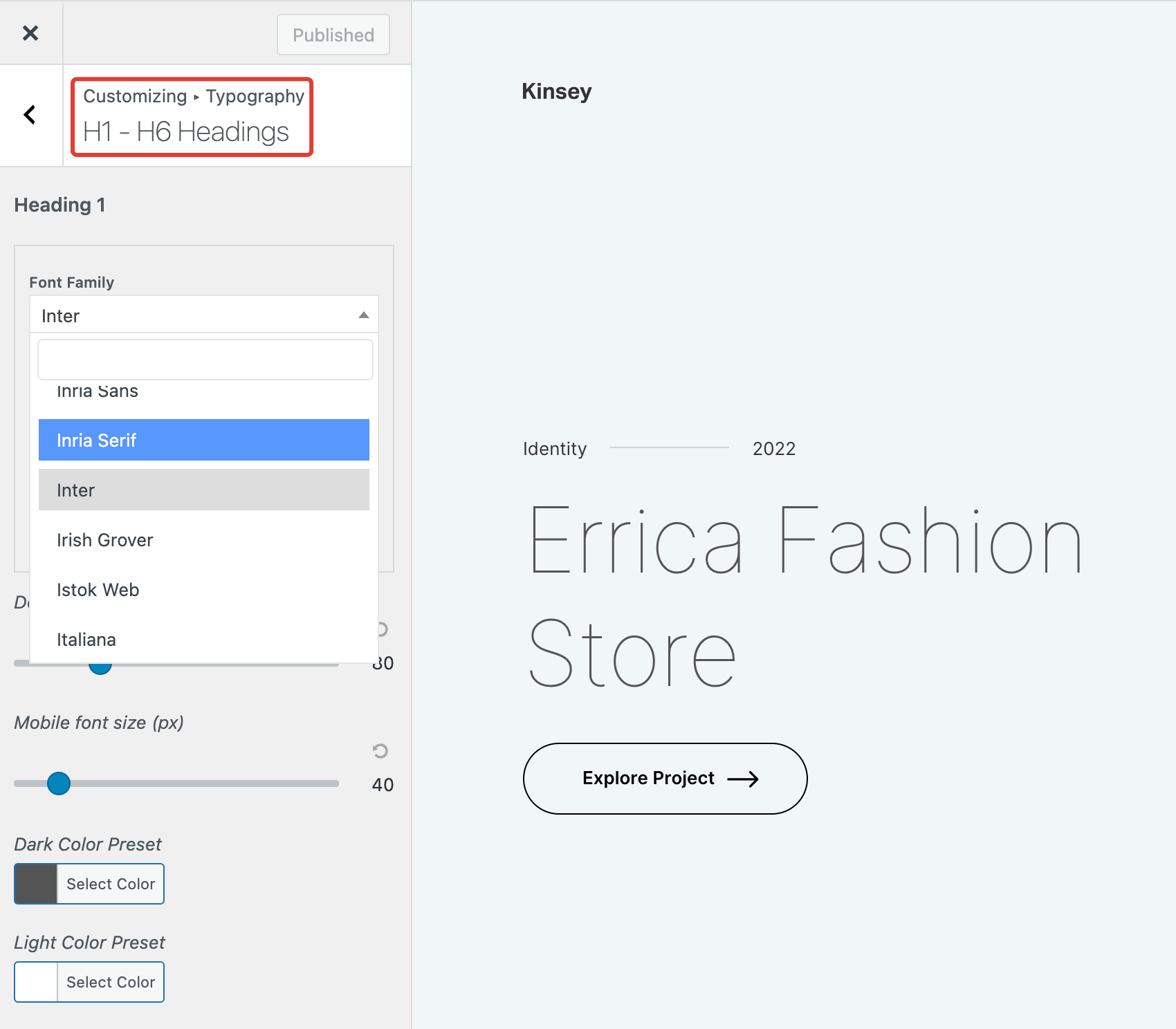Click the font search input field
The width and height of the screenshot is (1176, 1029).
click(x=205, y=359)
